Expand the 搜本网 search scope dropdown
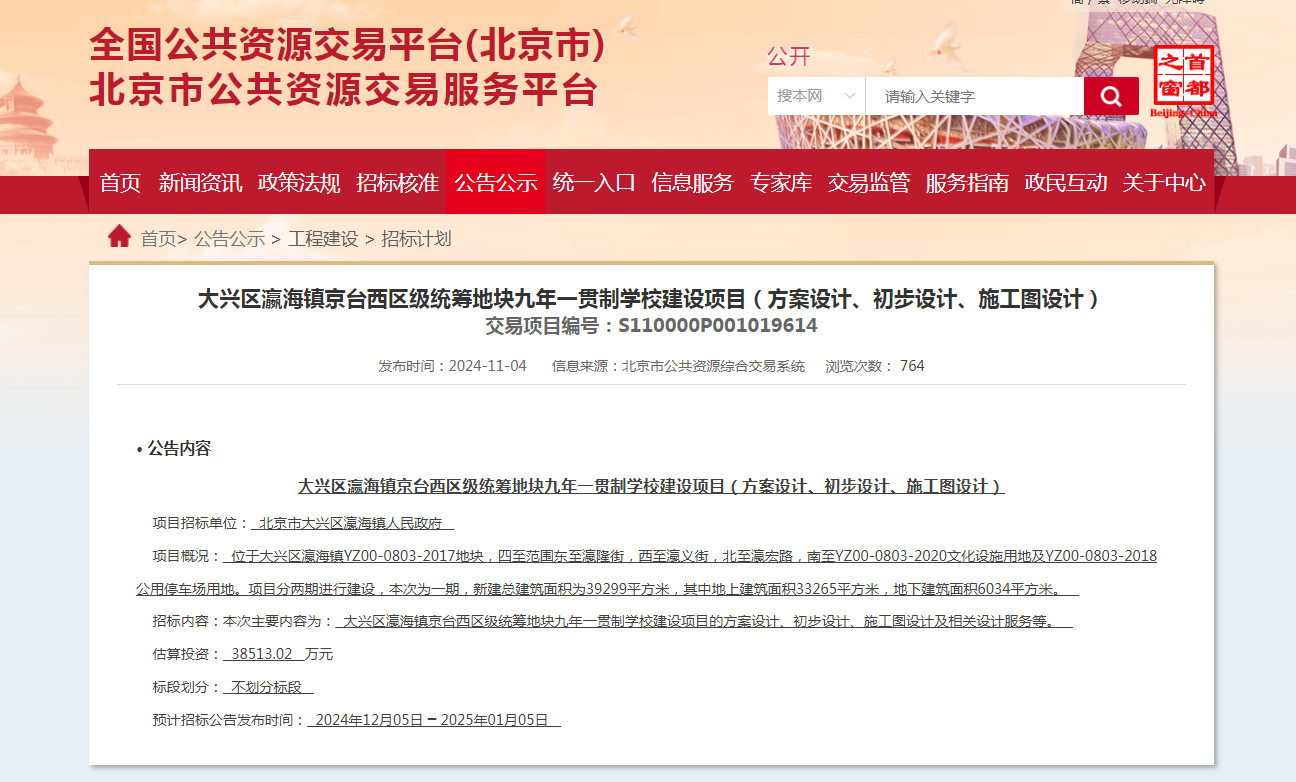Screen dimensions: 1296x782 pos(817,96)
